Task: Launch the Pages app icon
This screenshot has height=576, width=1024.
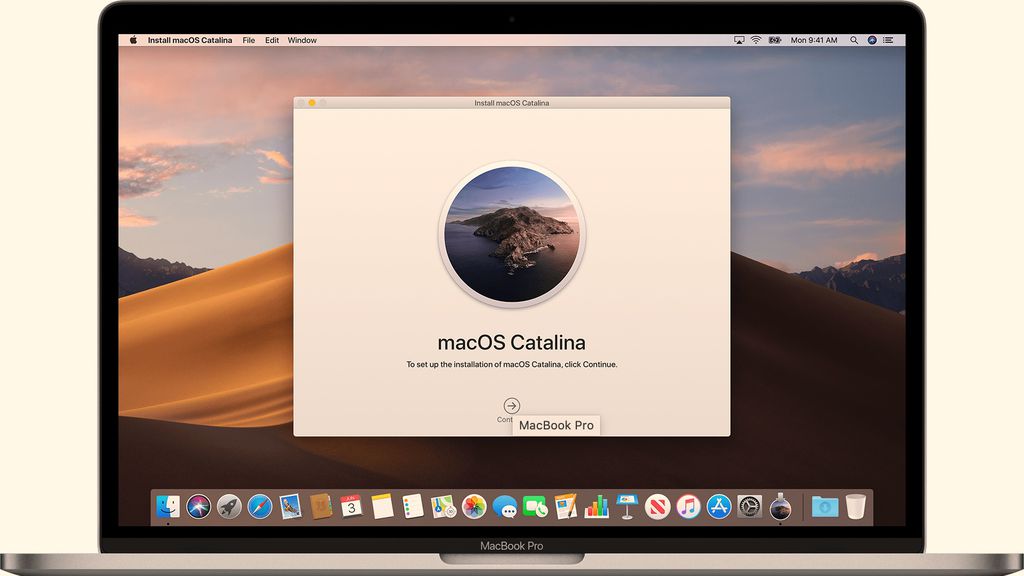Action: (566, 506)
